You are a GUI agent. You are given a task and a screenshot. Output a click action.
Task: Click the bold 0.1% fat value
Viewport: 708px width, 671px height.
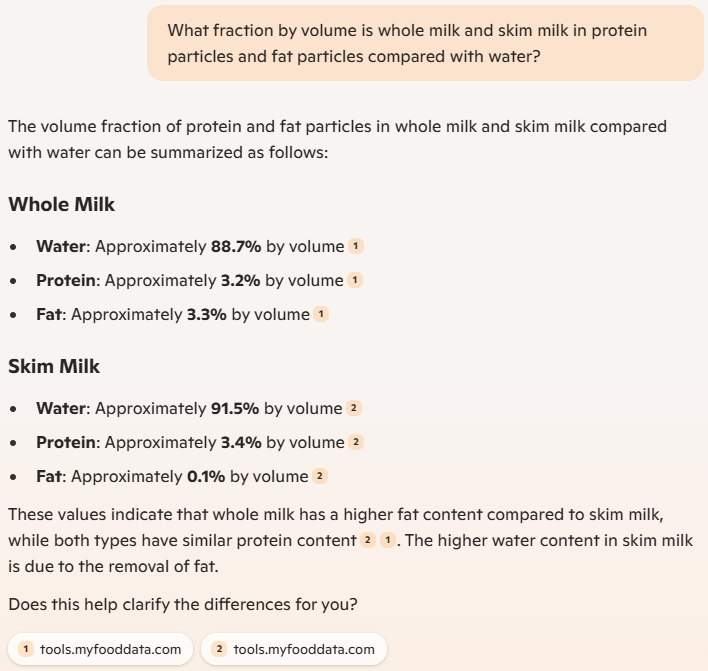(205, 476)
